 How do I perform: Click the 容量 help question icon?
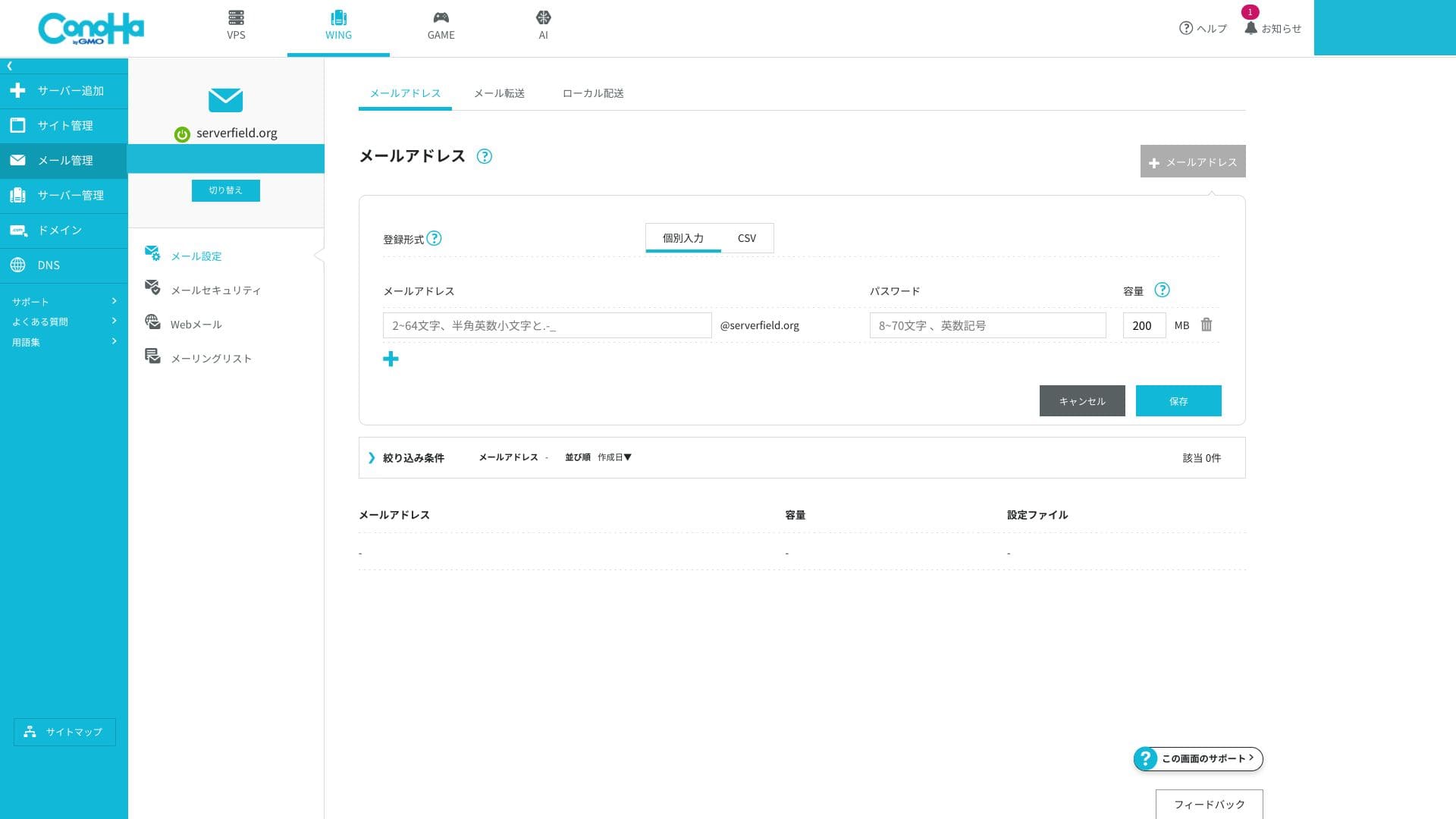(x=1161, y=290)
